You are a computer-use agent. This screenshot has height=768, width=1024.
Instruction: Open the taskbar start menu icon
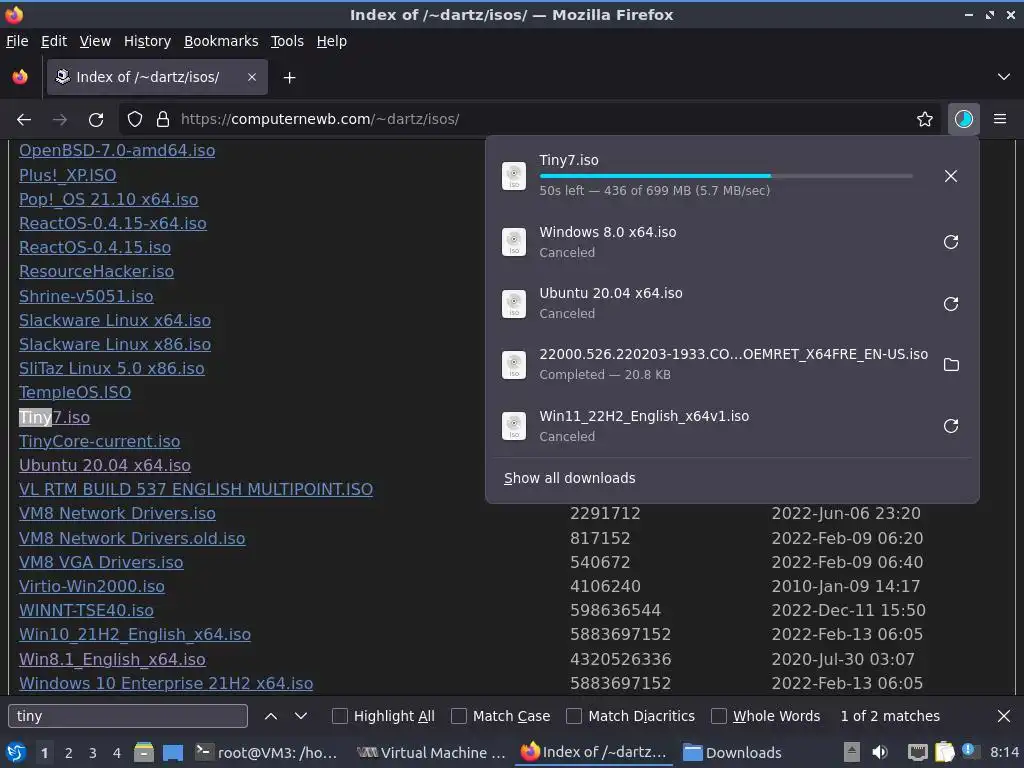coord(16,753)
